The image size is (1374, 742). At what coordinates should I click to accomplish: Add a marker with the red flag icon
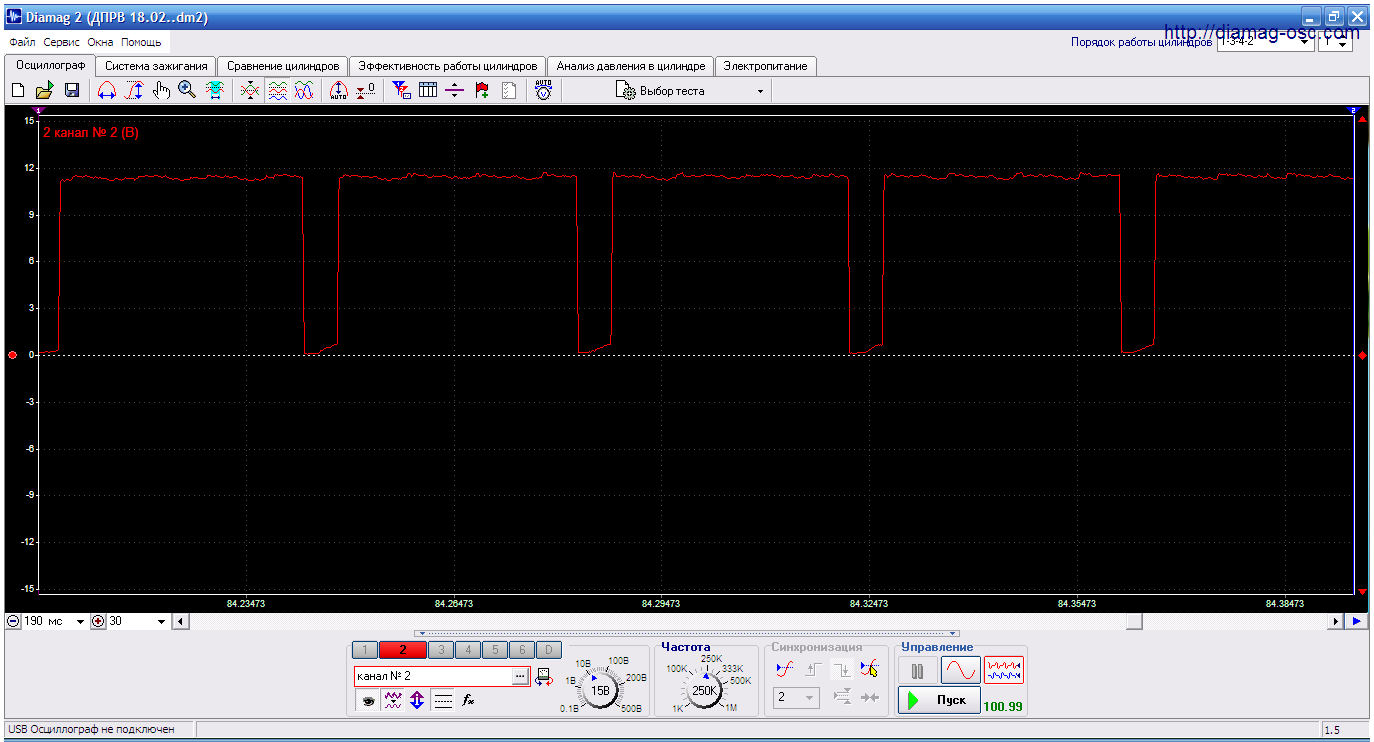(482, 91)
